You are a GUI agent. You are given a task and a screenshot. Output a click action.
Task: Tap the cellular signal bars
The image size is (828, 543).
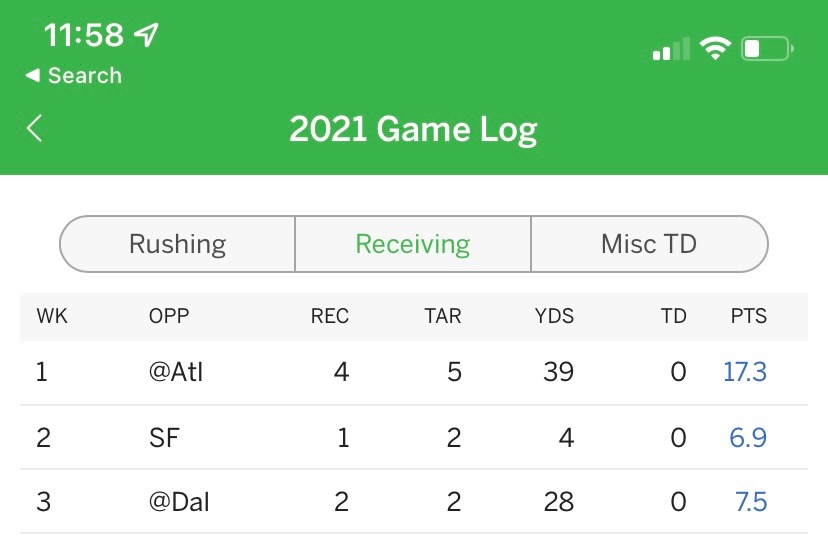671,50
